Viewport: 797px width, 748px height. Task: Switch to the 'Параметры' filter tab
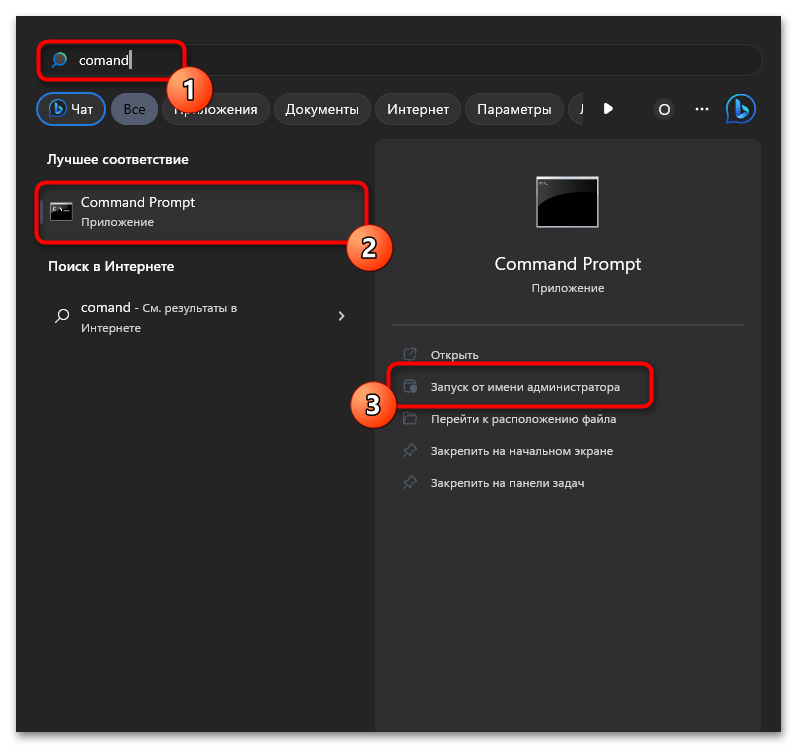[x=514, y=109]
